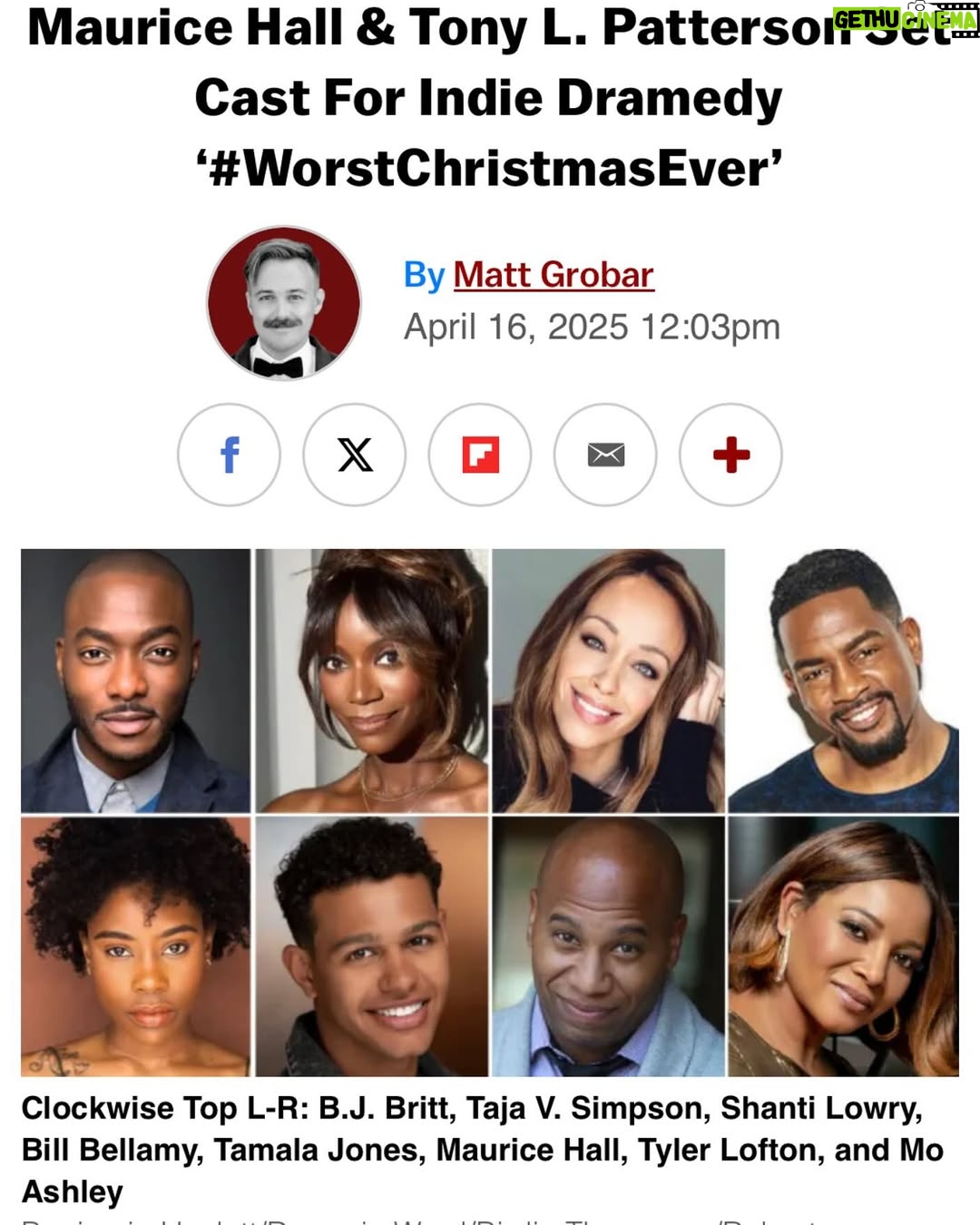Click the author's round profile photo

tap(284, 303)
